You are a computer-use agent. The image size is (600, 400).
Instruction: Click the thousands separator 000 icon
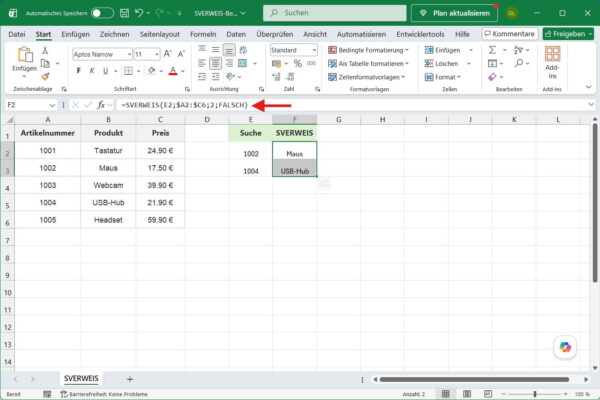point(311,64)
